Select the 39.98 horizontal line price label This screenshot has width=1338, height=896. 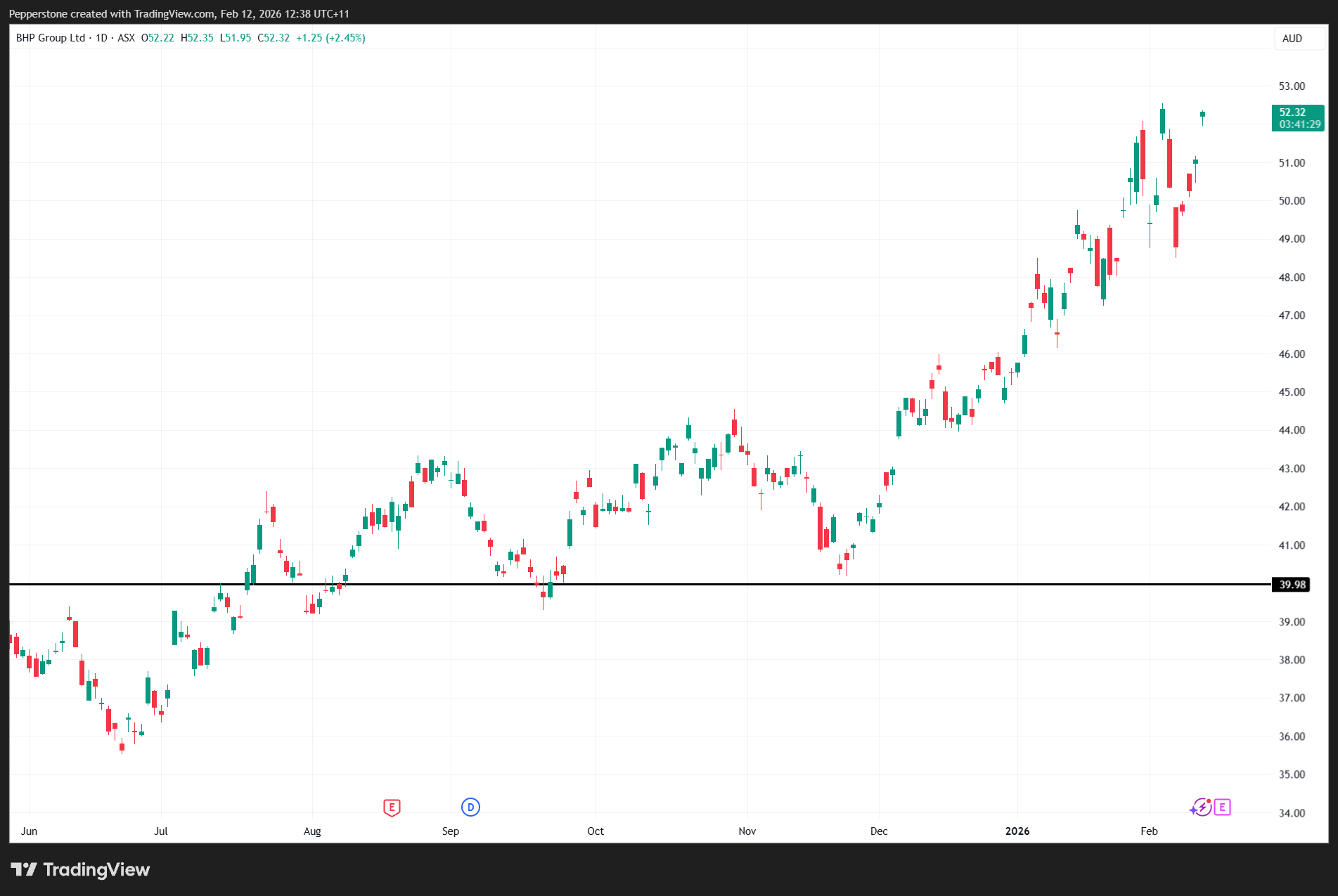[1292, 585]
